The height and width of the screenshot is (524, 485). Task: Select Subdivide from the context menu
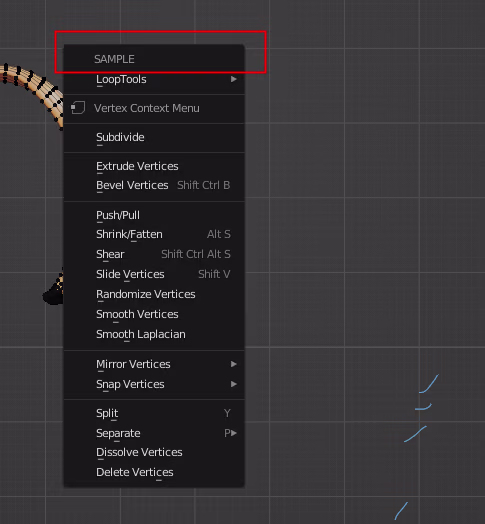pyautogui.click(x=154, y=137)
